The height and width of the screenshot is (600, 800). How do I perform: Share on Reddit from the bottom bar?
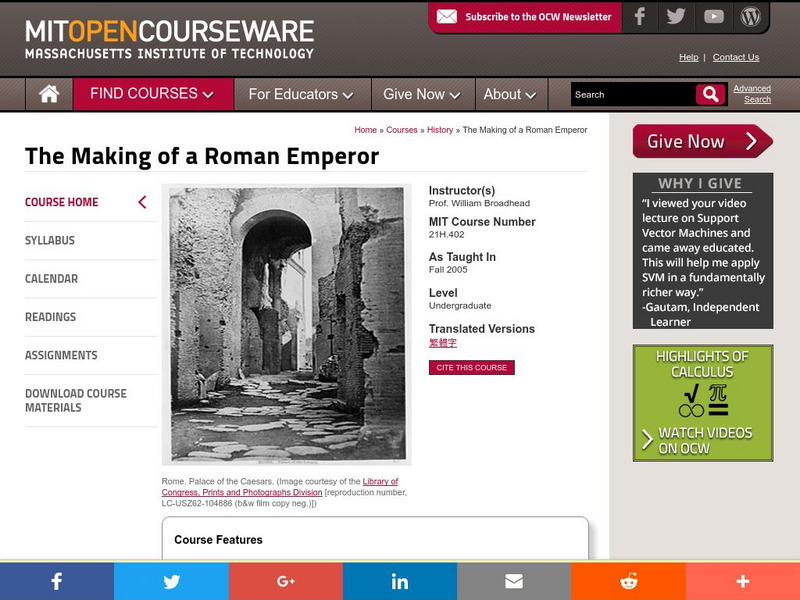point(629,581)
